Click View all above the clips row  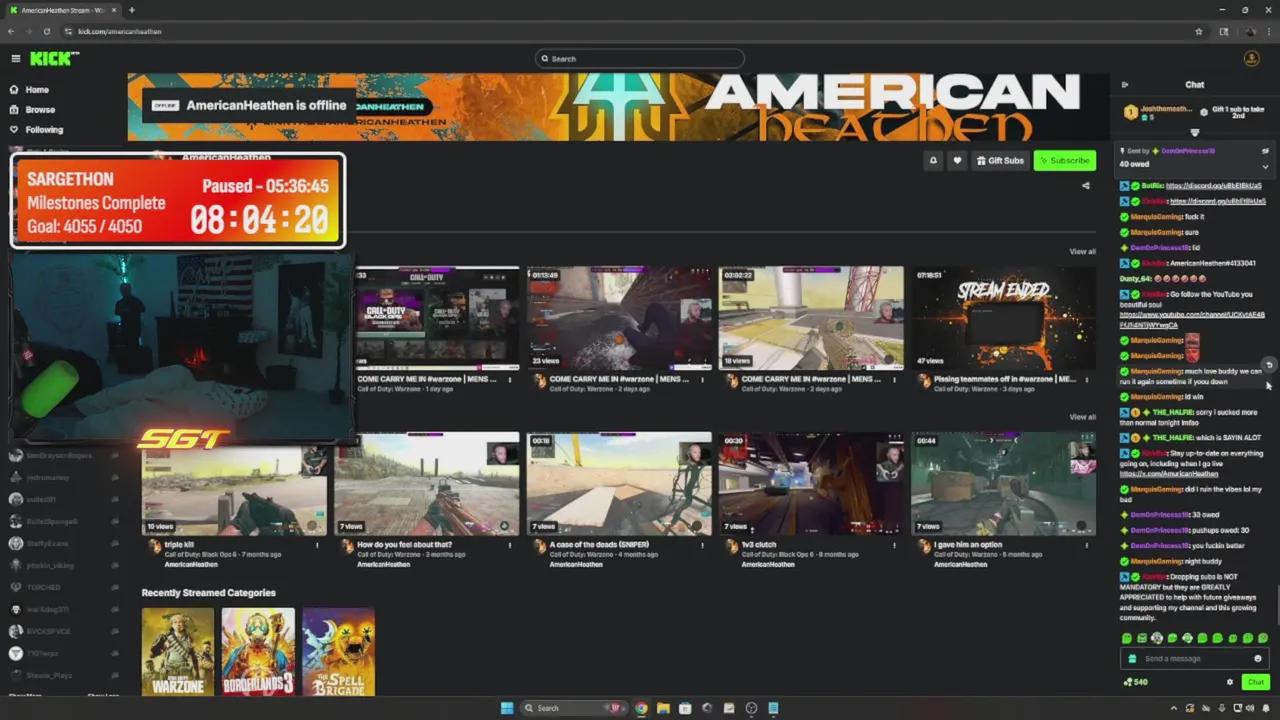tap(1082, 417)
